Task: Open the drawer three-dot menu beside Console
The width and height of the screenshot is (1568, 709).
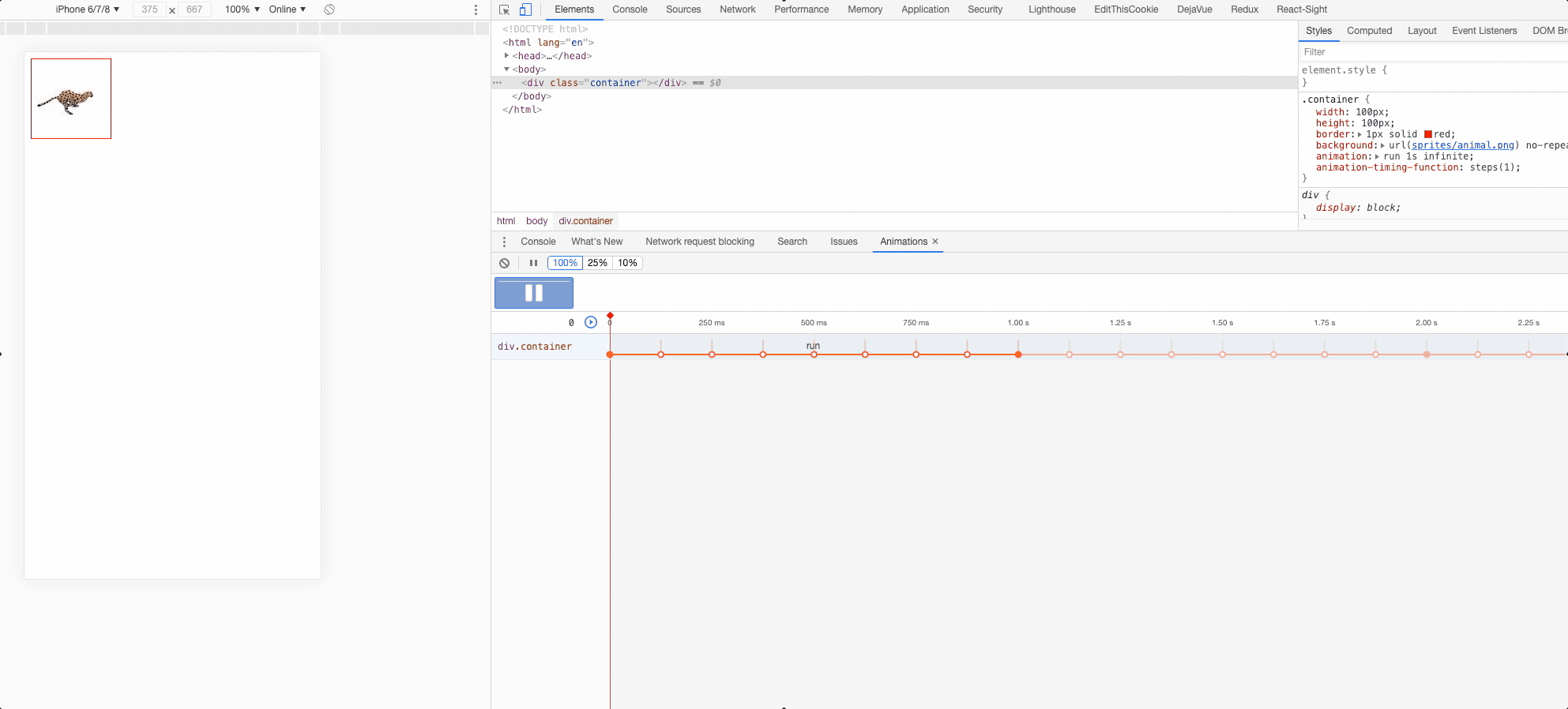Action: 504,242
